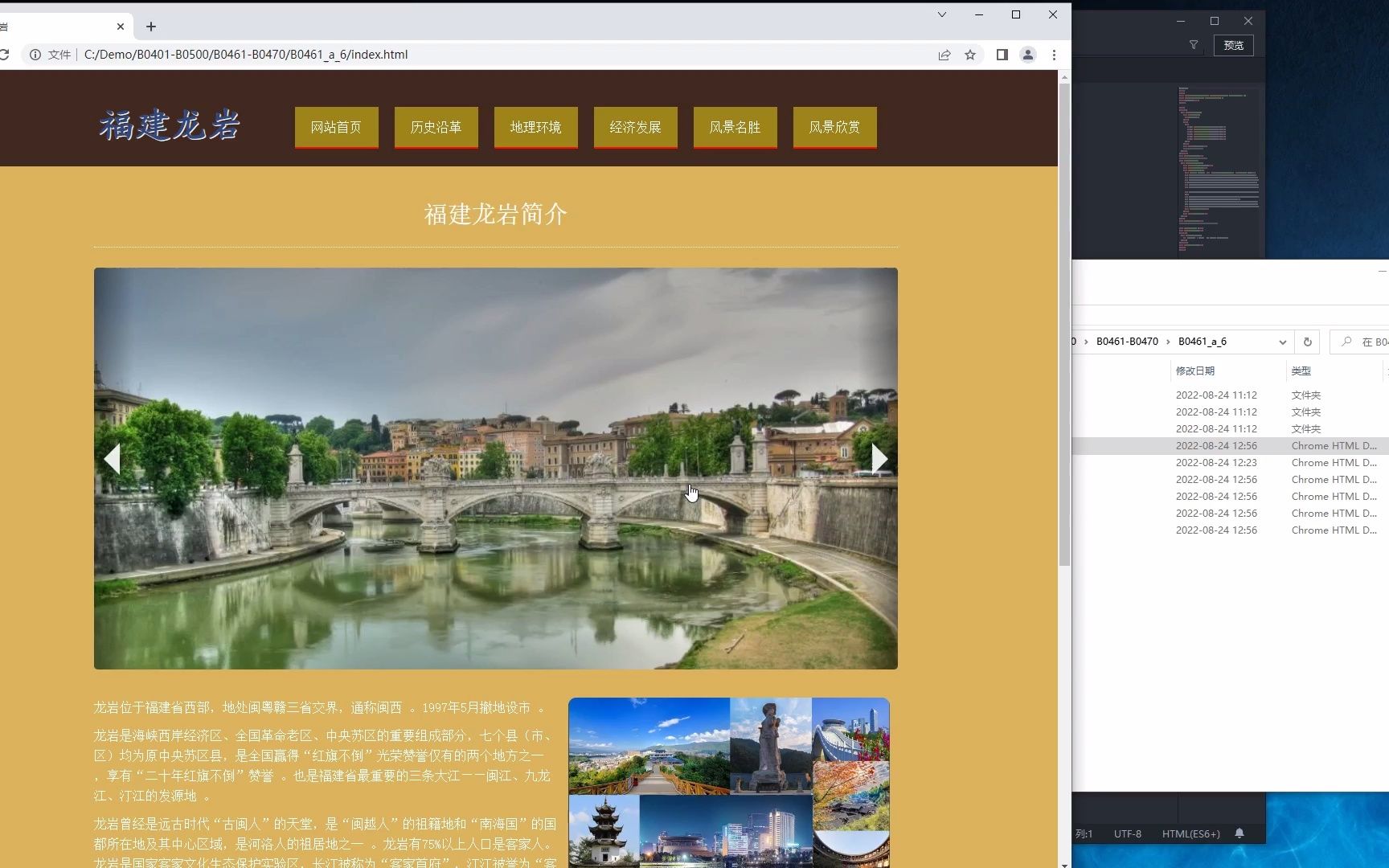Open the Chrome three-dot menu
1389x868 pixels.
click(1054, 55)
